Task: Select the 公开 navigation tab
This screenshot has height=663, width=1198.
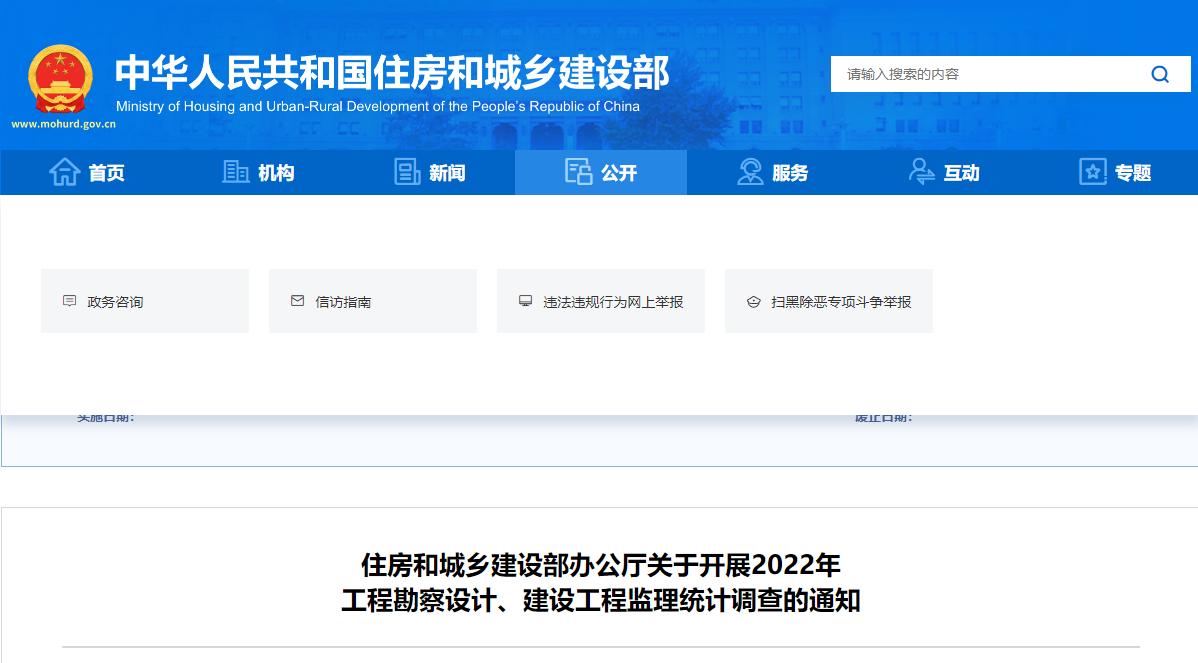Action: [601, 173]
